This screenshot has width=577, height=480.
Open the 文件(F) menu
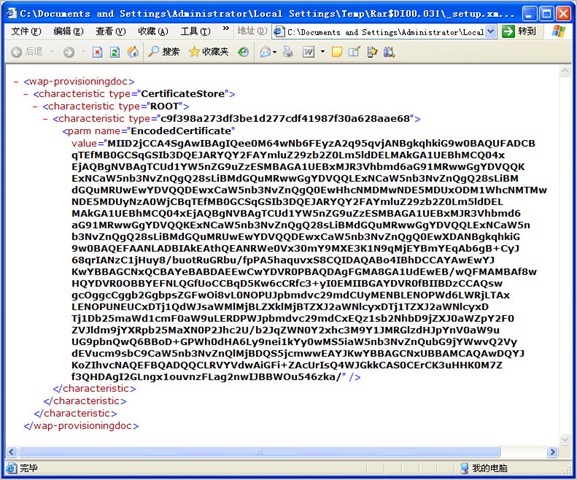[26, 31]
